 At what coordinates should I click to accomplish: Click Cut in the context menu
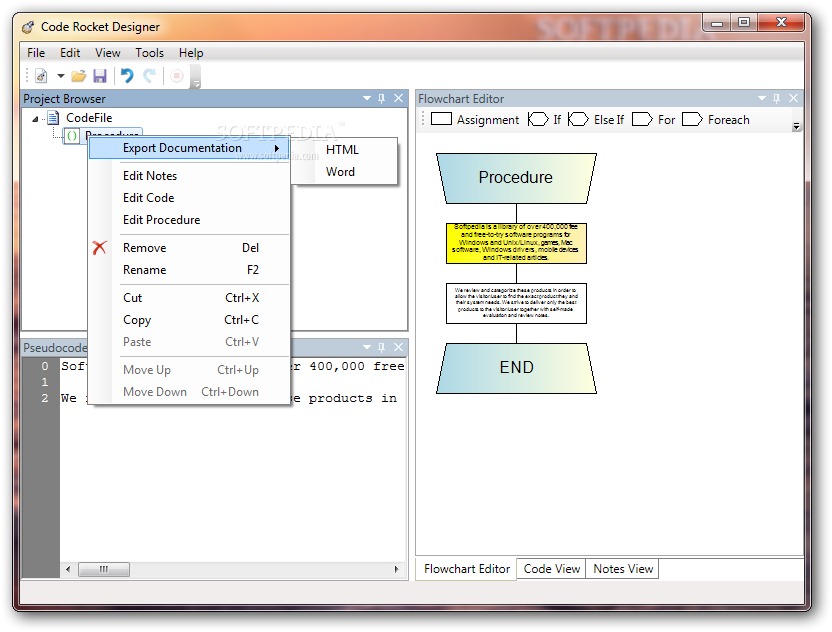pos(189,298)
